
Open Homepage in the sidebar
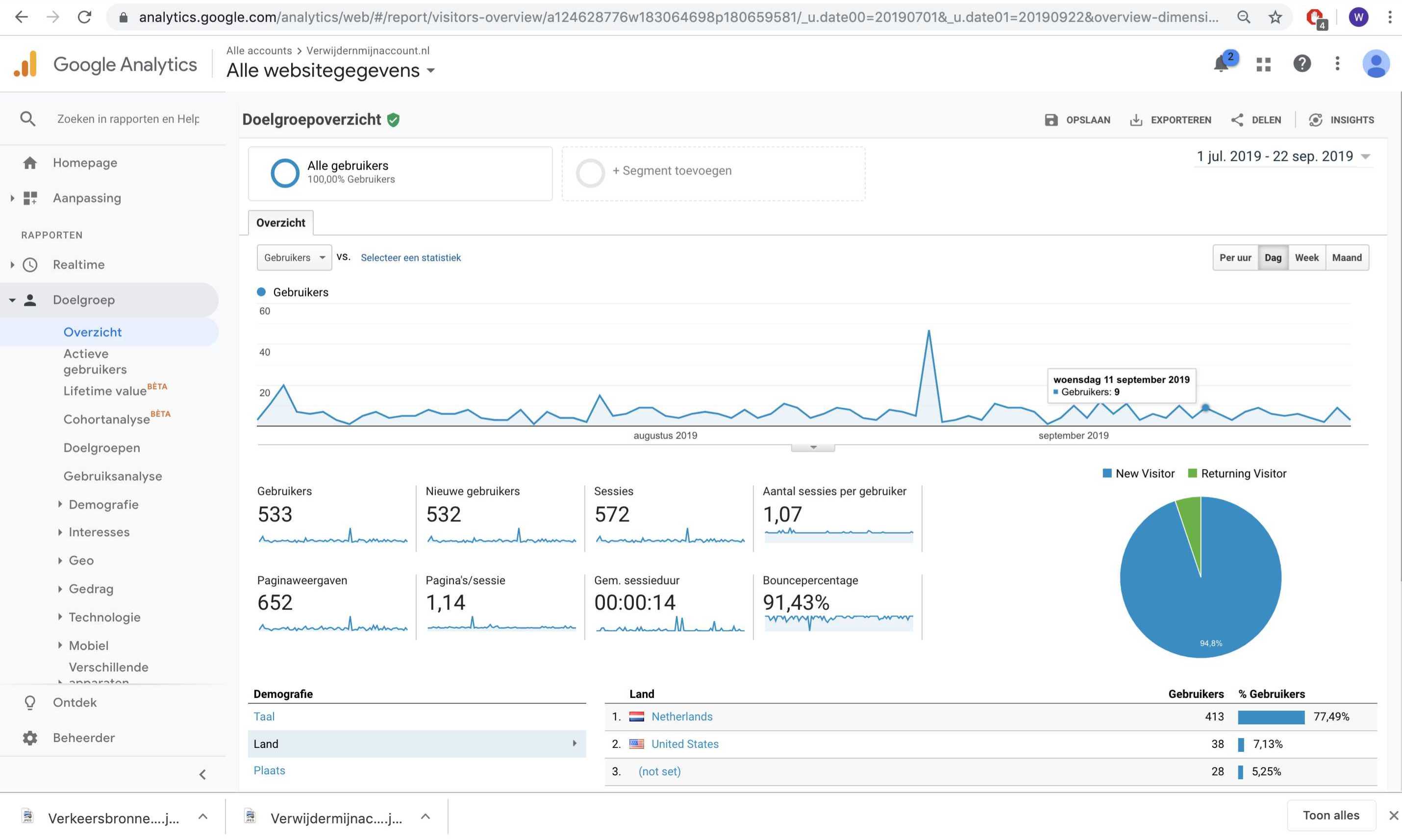[x=85, y=163]
